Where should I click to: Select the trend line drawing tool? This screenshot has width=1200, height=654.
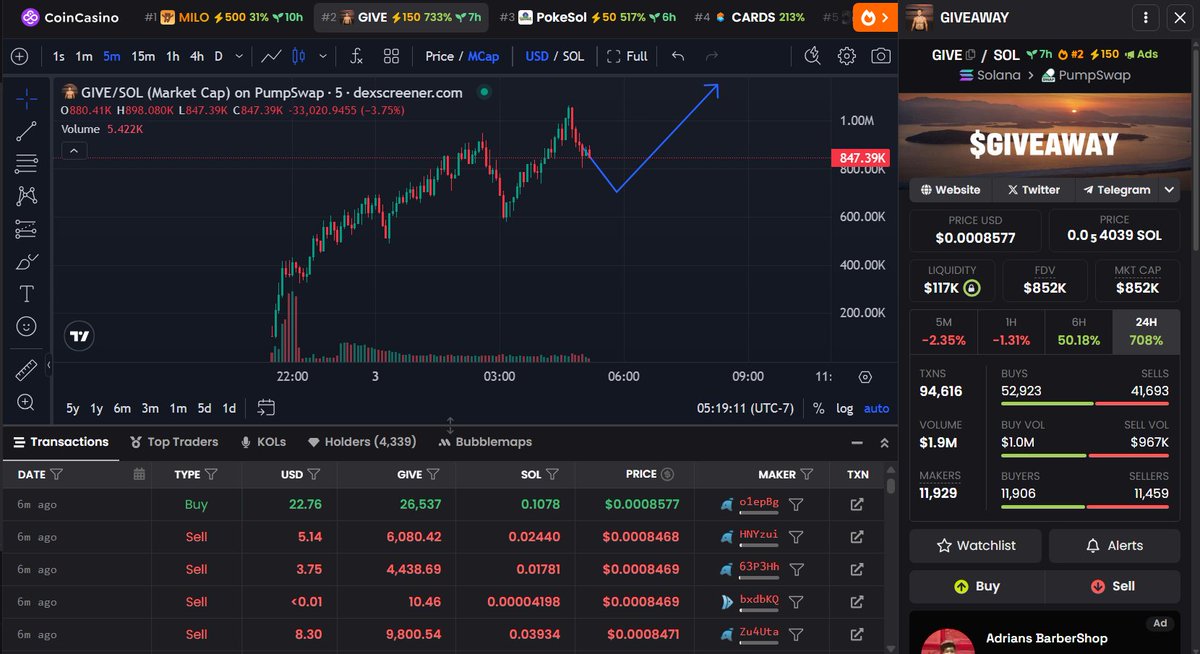[26, 130]
